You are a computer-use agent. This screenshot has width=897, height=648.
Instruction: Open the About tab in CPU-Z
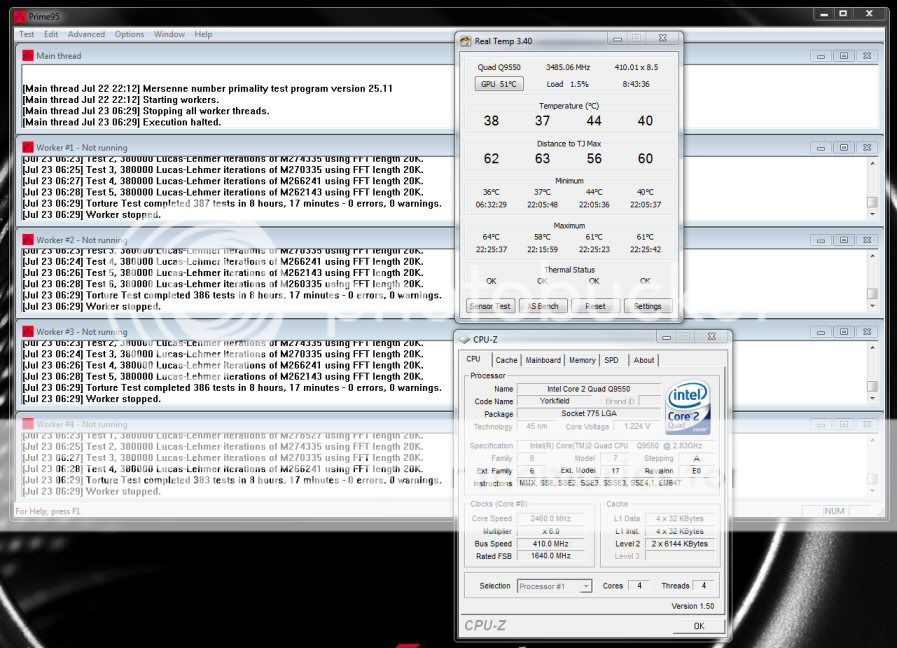click(643, 359)
